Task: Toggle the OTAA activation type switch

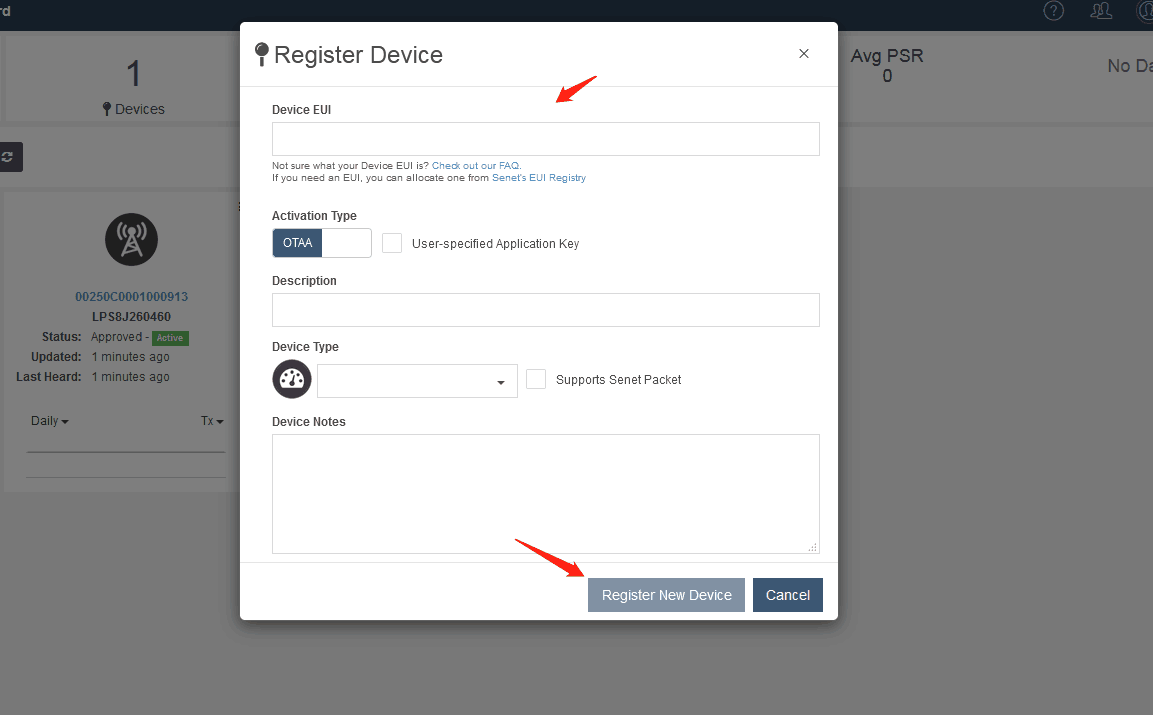Action: [x=321, y=243]
